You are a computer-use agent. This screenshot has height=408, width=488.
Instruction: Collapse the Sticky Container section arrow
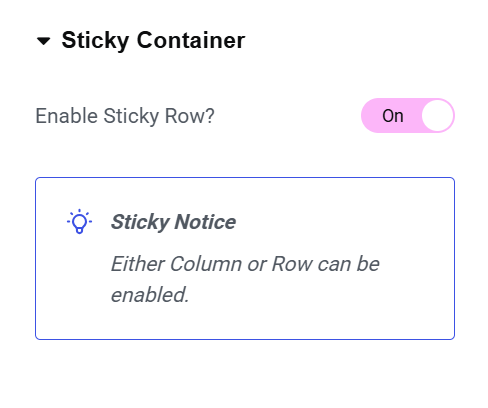coord(43,41)
